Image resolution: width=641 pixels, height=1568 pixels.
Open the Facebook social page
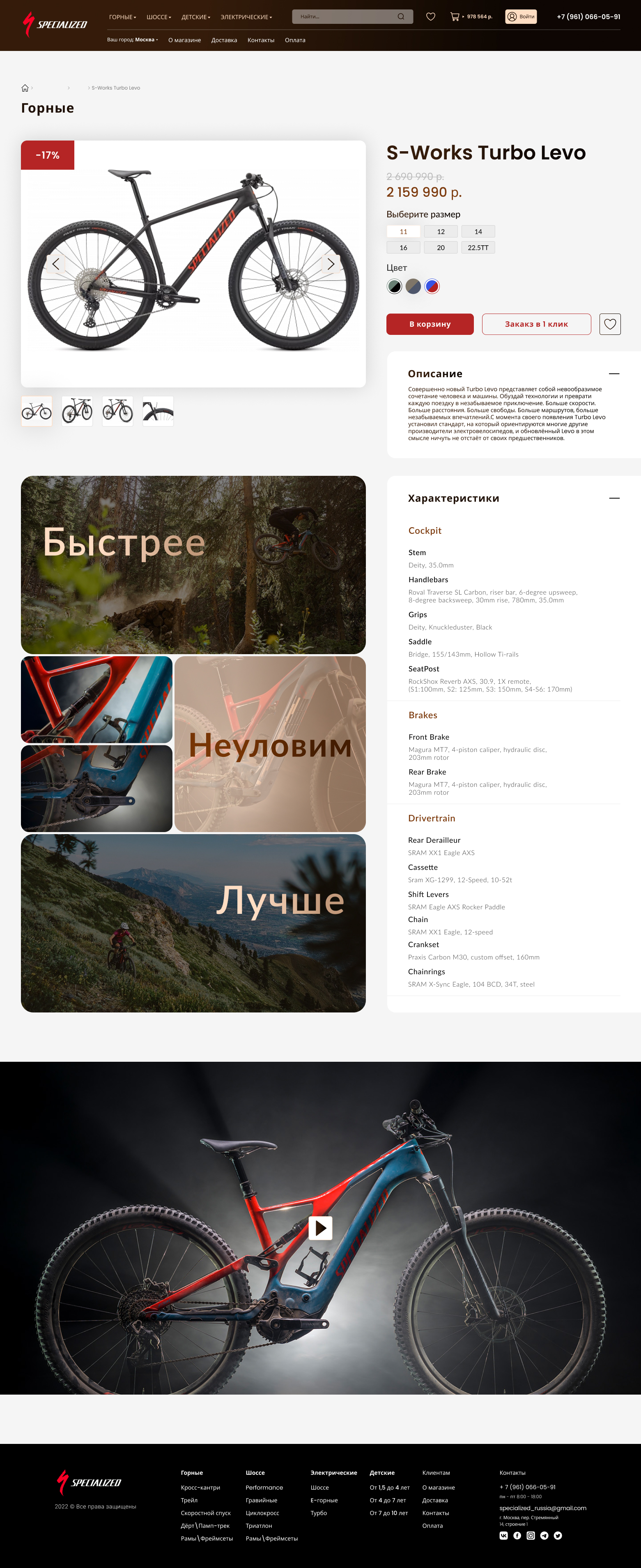point(517,1535)
